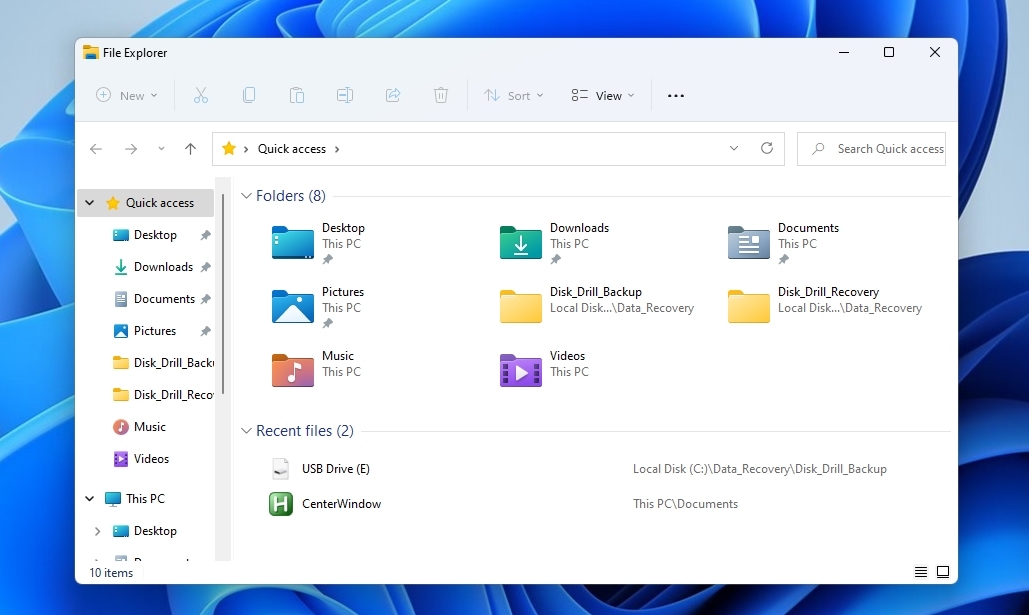Click the Paste icon in the toolbar
The width and height of the screenshot is (1029, 615).
[296, 94]
